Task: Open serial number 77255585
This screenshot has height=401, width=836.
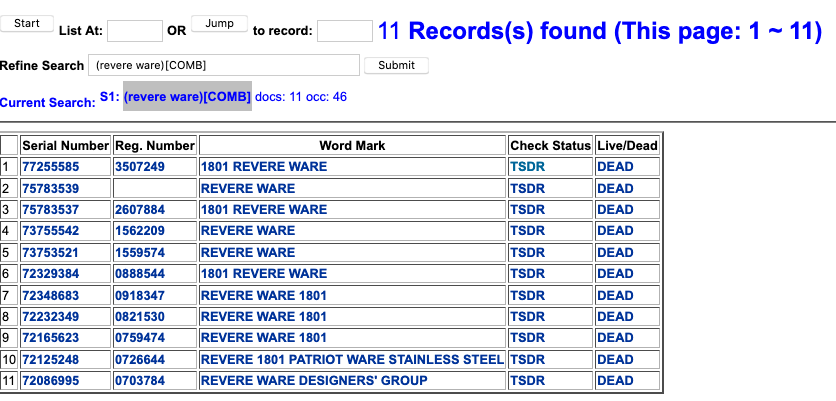Action: click(x=51, y=167)
